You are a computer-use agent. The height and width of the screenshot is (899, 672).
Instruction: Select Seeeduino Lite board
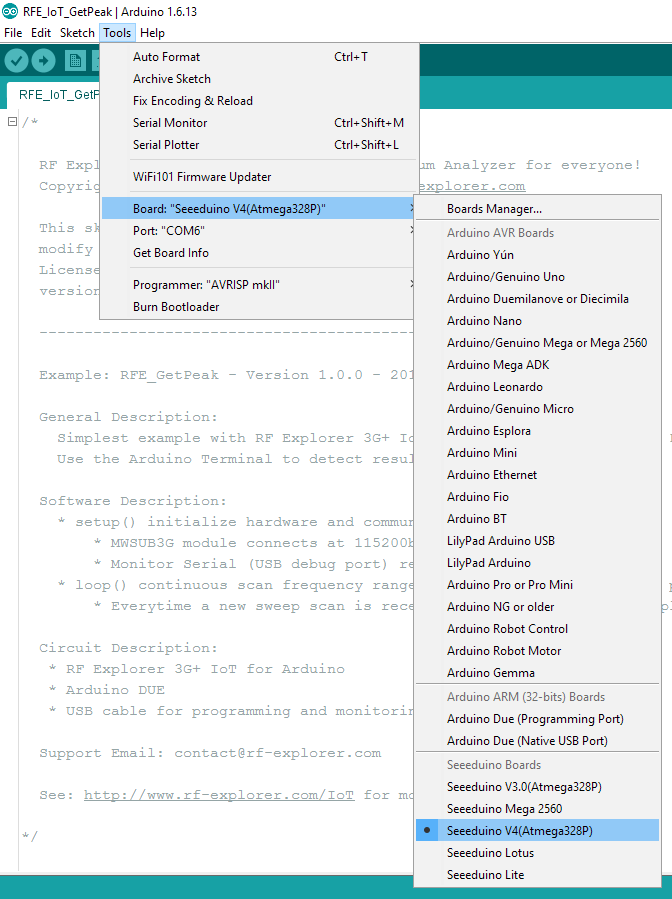coord(537,875)
